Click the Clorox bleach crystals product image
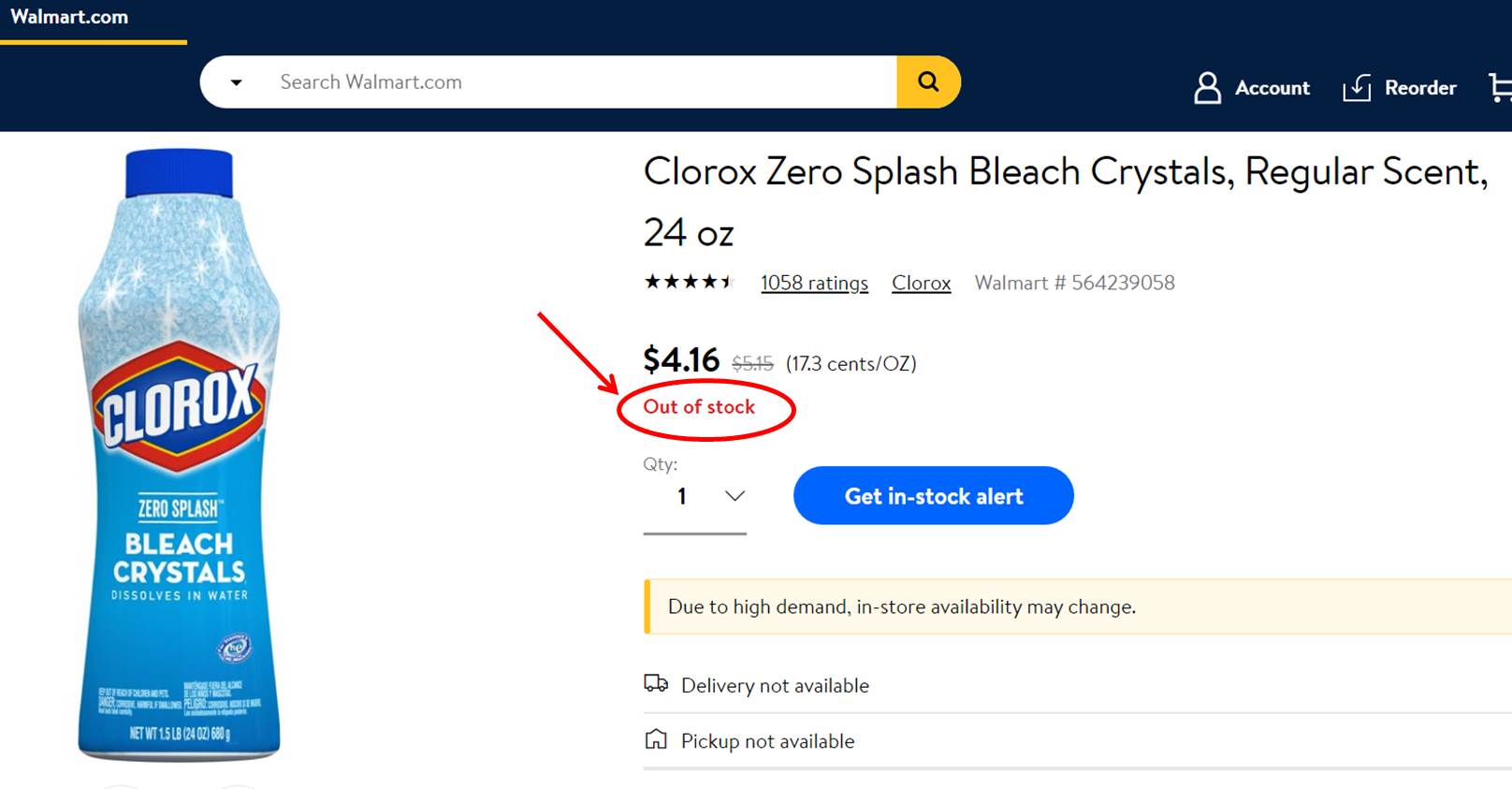The width and height of the screenshot is (1512, 789). 179,455
